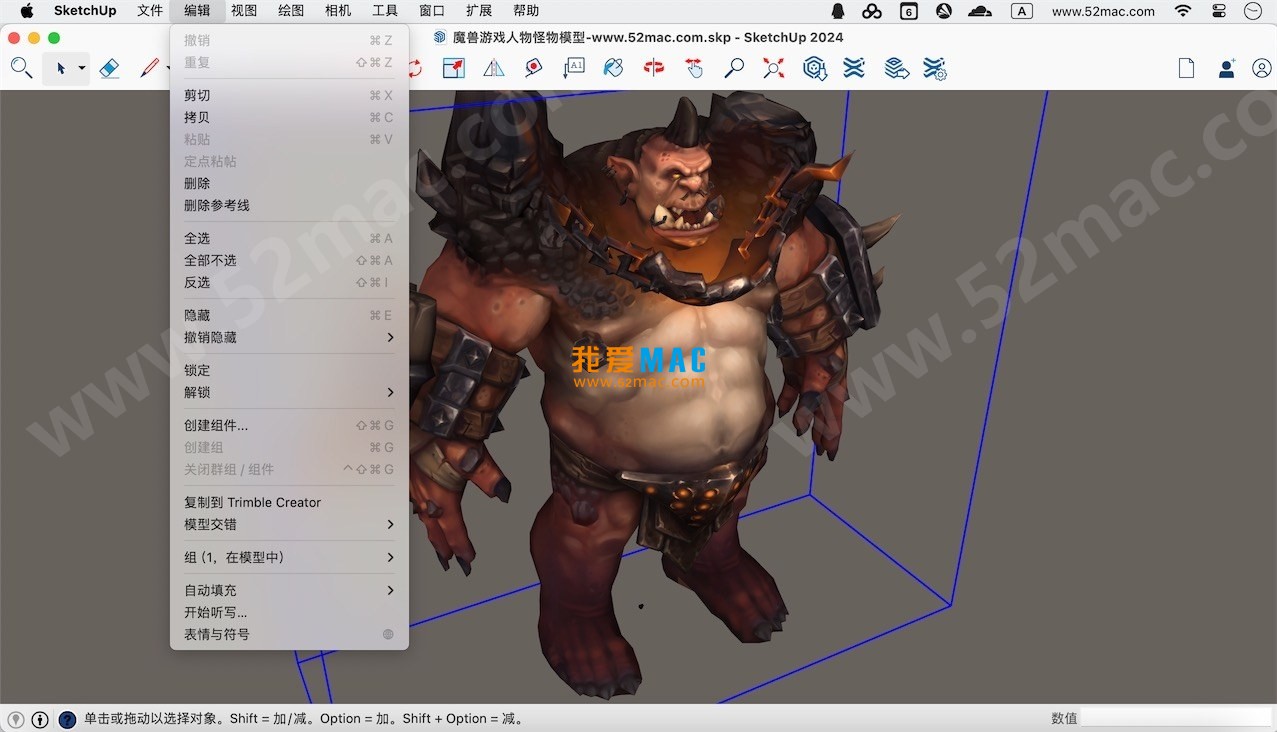Viewport: 1277px width, 732px height.
Task: Click the Search magnifier in the toolbar
Action: 21,68
